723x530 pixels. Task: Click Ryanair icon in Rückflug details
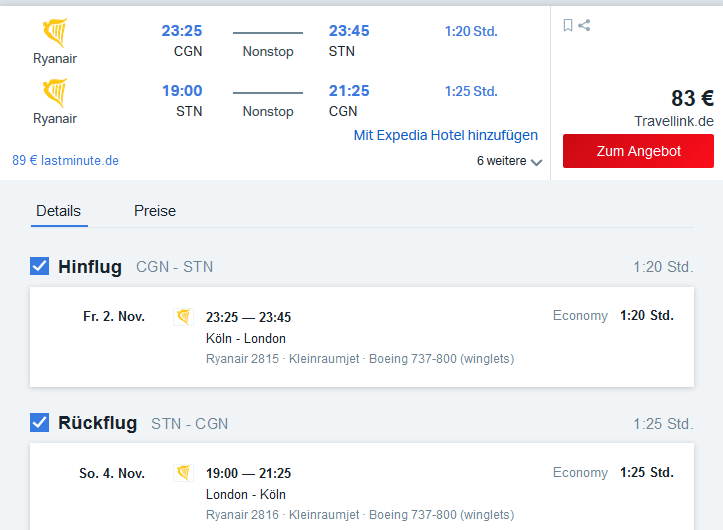(x=183, y=473)
